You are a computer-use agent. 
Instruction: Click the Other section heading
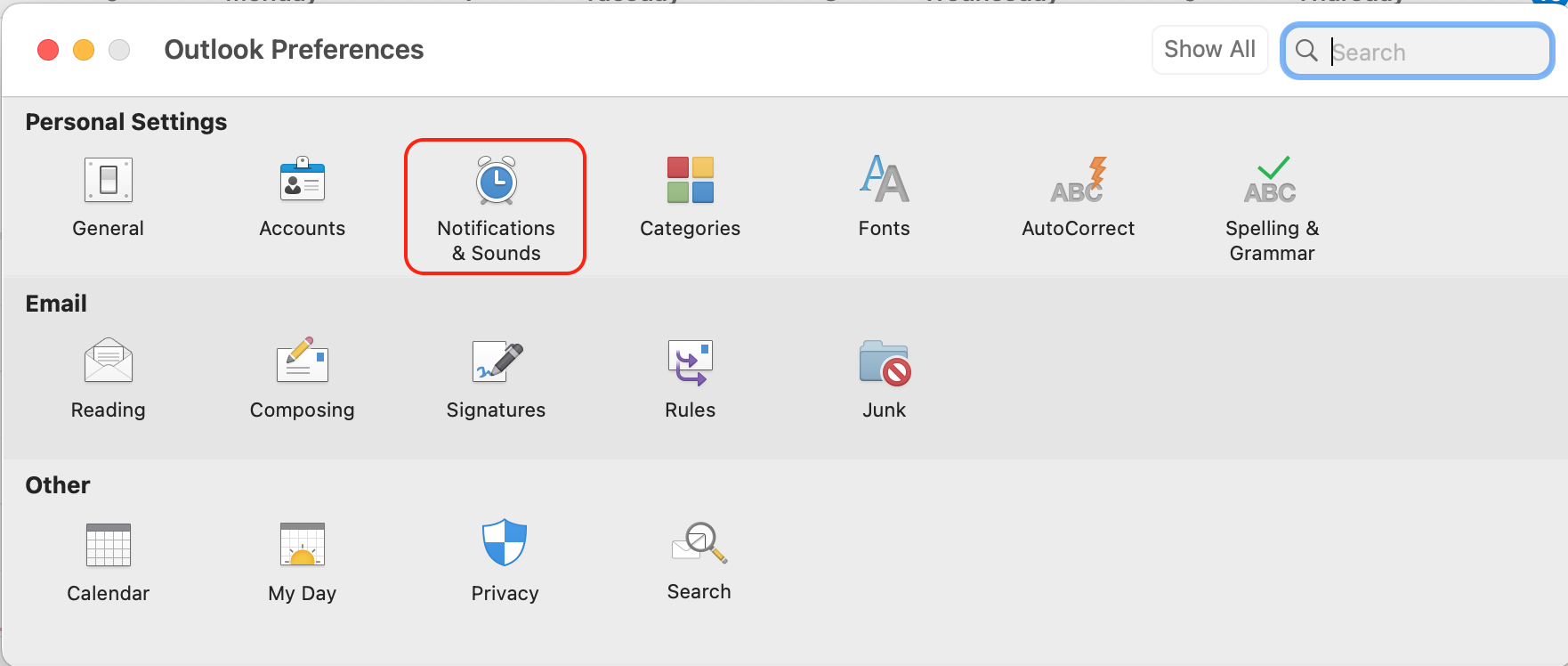58,485
